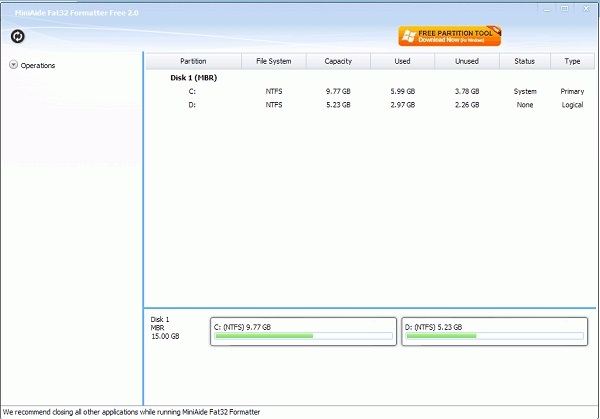This screenshot has height=419, width=600.
Task: Click the refresh icon in the header
Action: coord(18,36)
